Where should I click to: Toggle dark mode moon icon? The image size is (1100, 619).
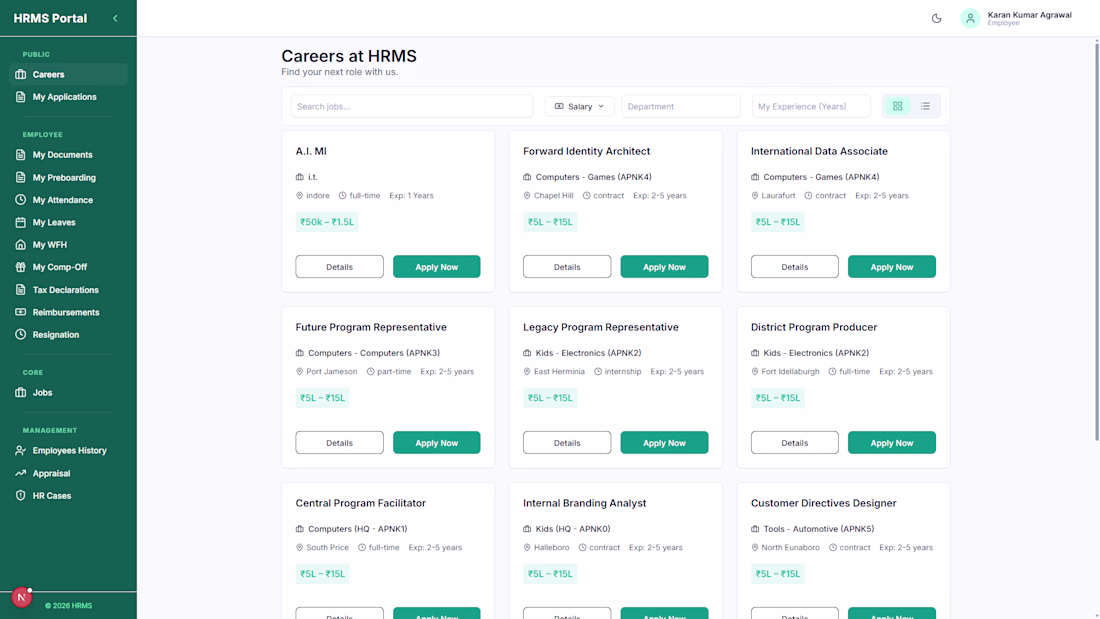937,18
